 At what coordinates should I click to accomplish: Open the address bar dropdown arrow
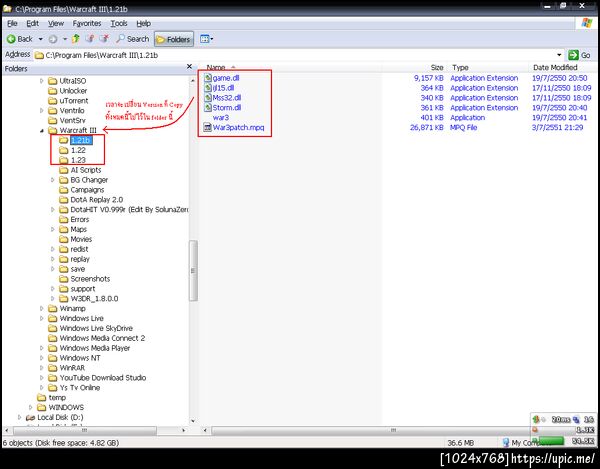pyautogui.click(x=559, y=55)
